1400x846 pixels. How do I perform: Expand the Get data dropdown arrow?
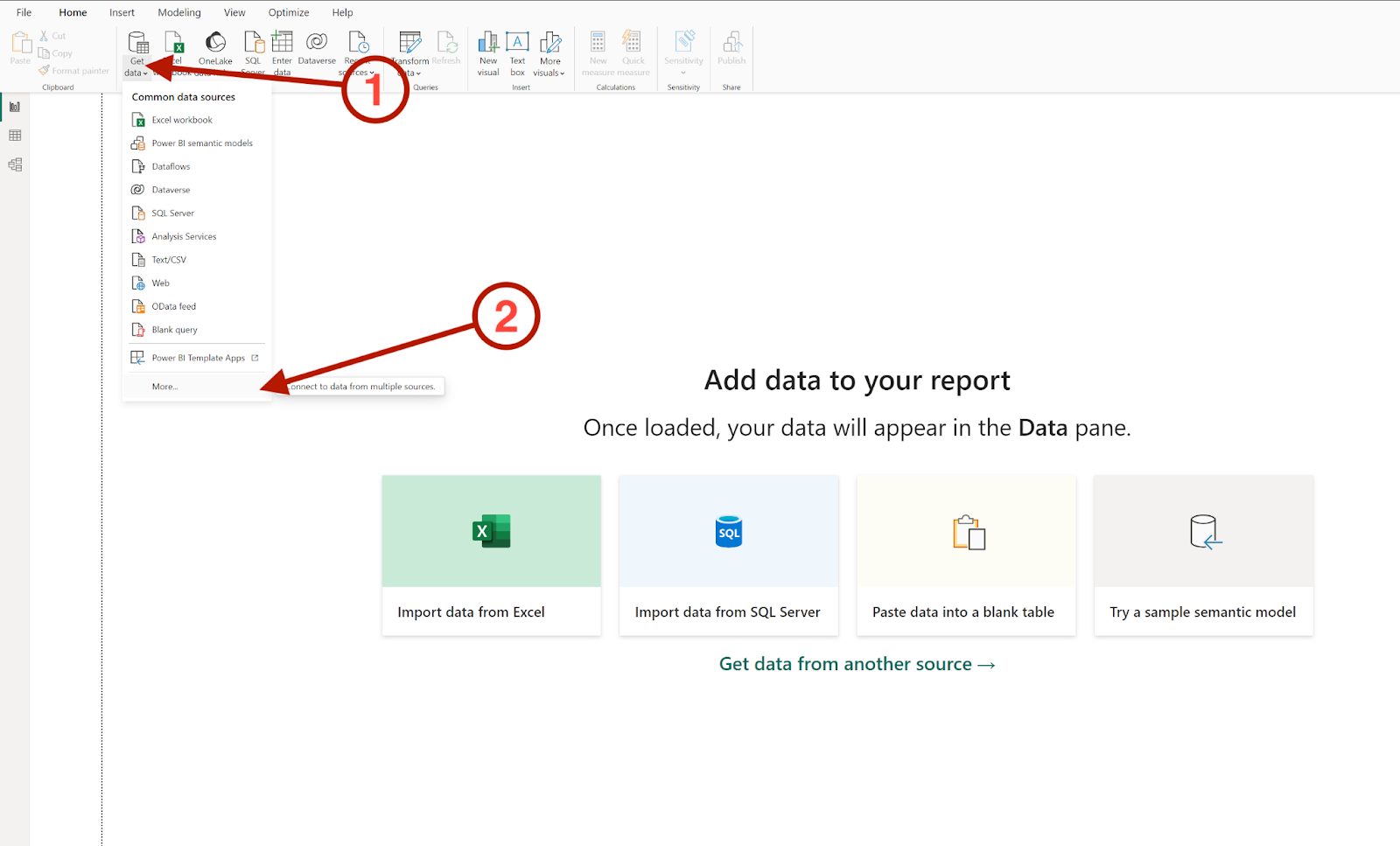(x=145, y=73)
